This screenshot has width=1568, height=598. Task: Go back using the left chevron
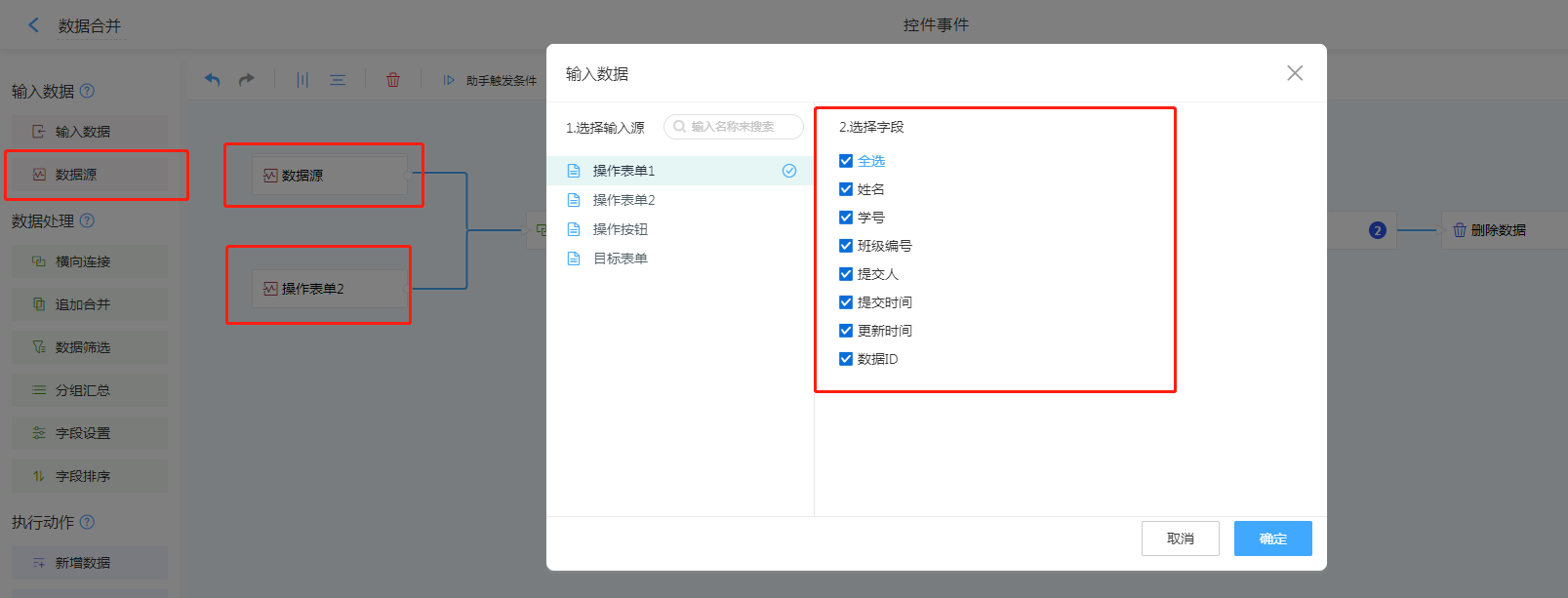pyautogui.click(x=34, y=25)
